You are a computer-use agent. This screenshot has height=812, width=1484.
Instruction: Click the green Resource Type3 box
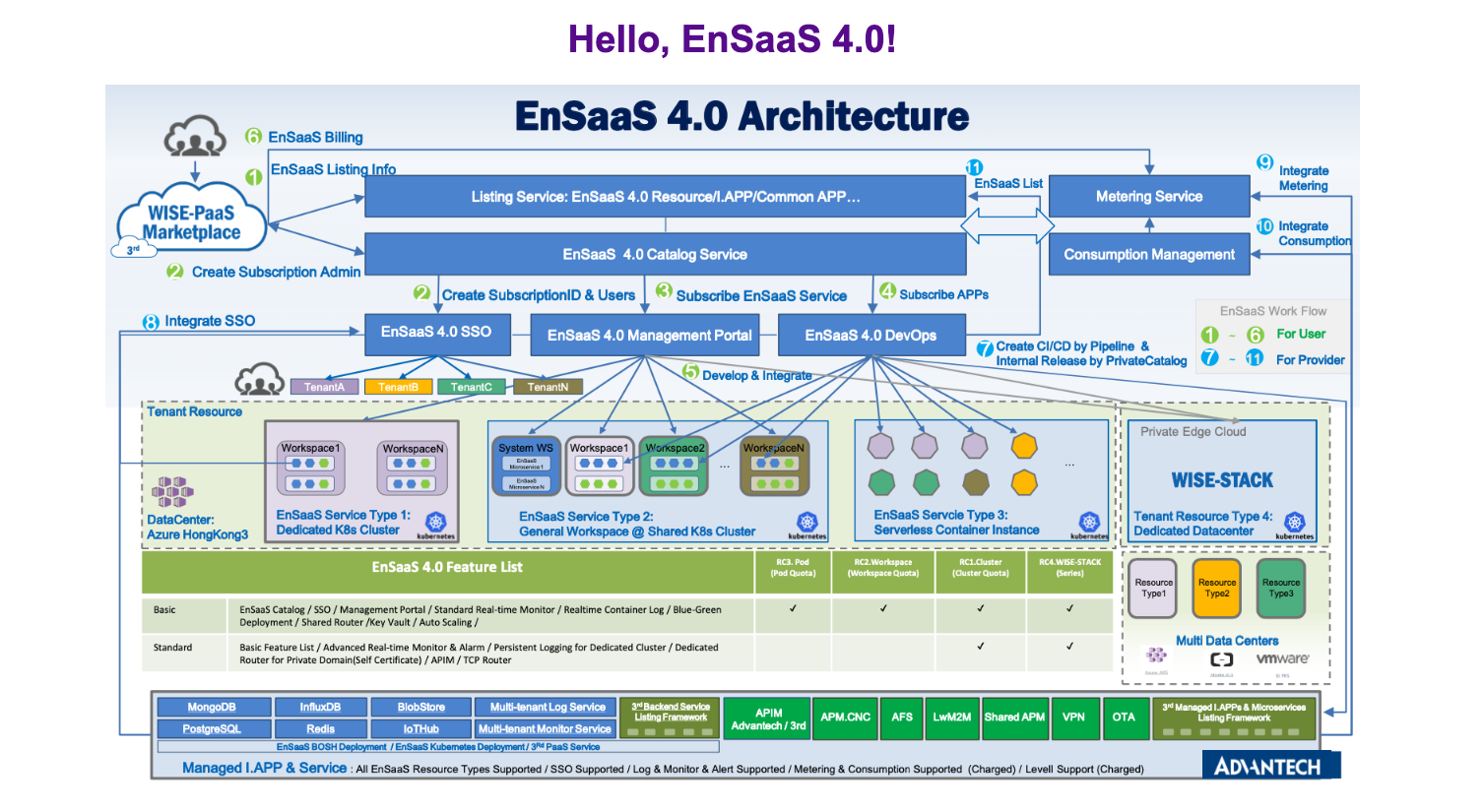pyautogui.click(x=1281, y=588)
